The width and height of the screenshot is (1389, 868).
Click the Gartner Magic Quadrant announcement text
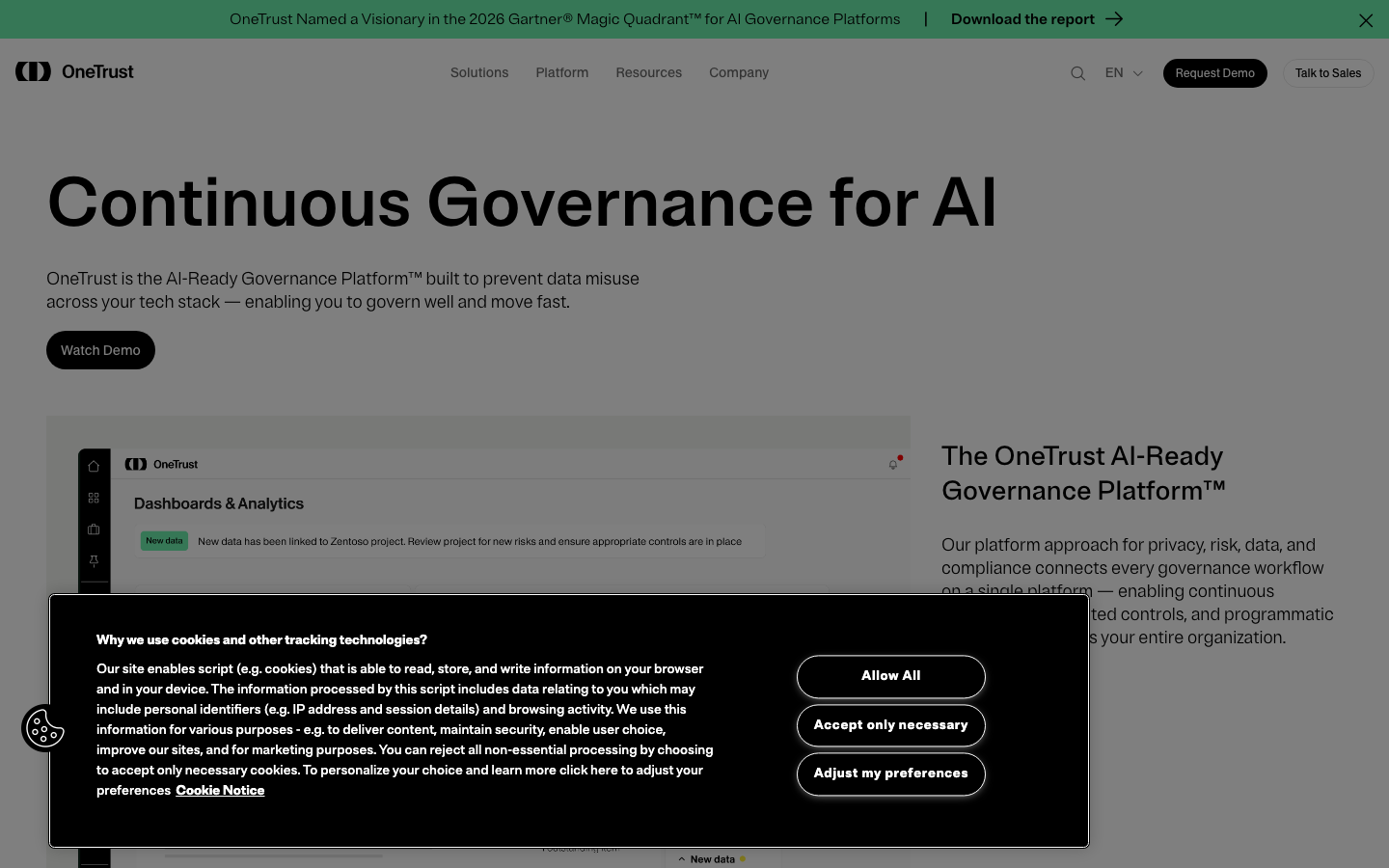pos(564,19)
